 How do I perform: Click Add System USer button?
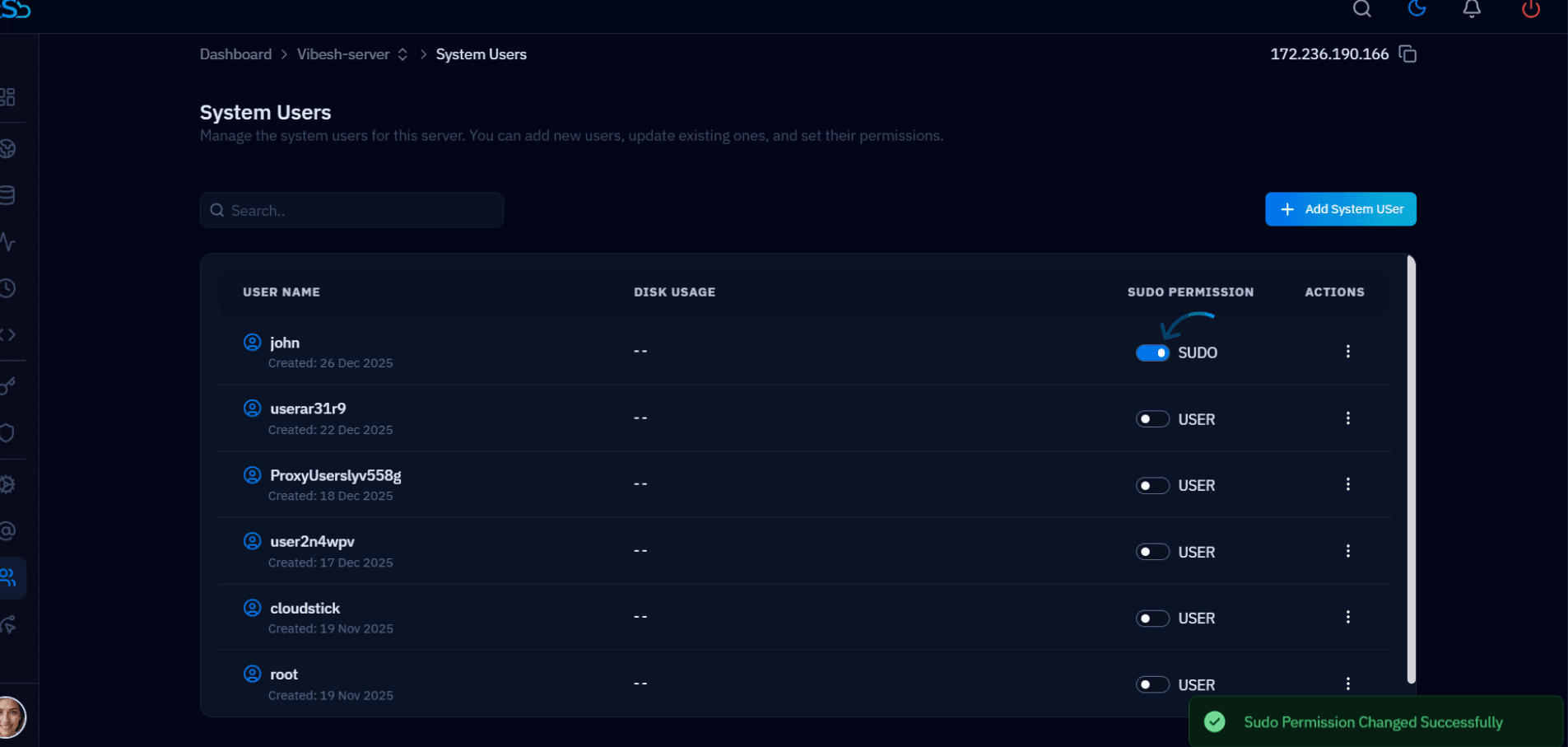coord(1340,209)
